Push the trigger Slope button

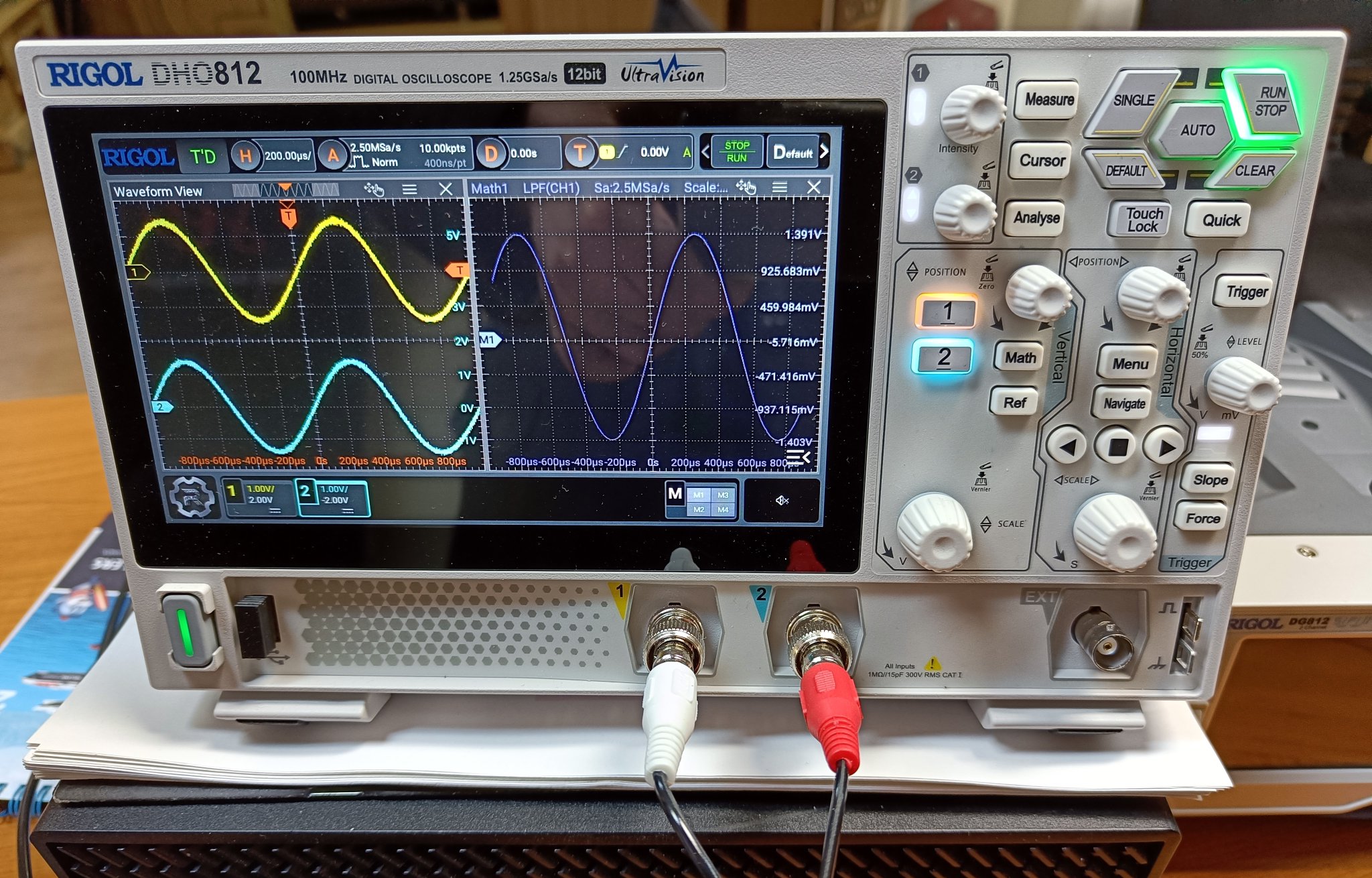pyautogui.click(x=1209, y=480)
